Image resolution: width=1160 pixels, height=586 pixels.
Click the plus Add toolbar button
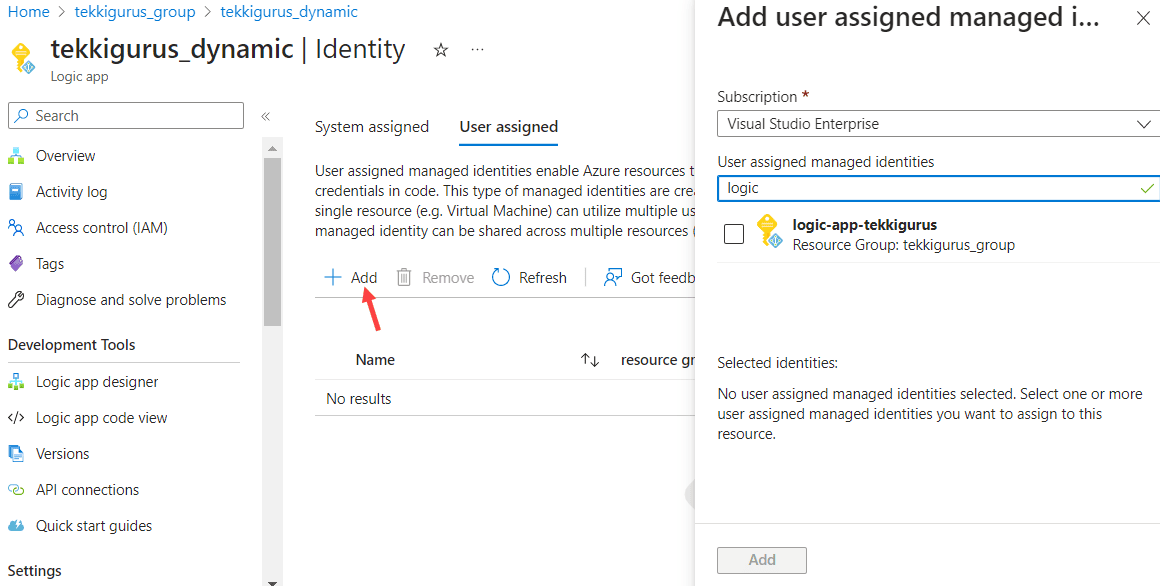(351, 277)
